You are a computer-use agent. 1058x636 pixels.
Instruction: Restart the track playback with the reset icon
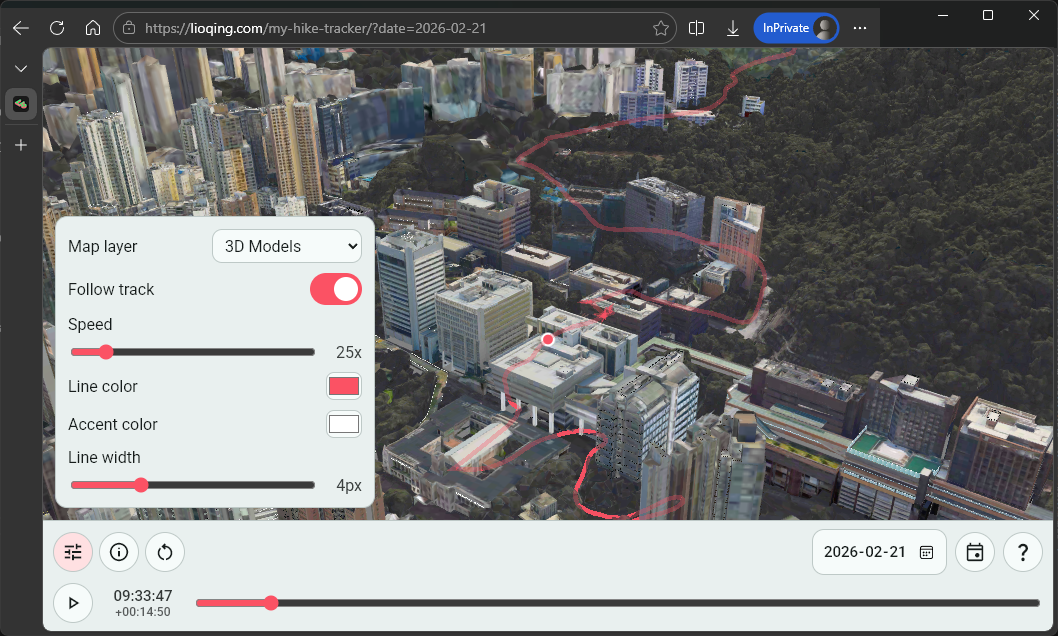pos(164,552)
